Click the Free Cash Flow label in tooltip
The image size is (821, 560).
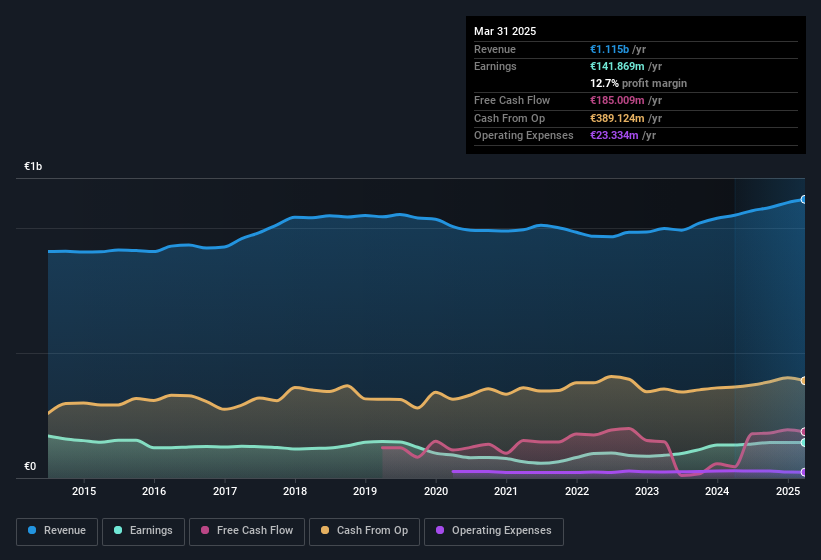click(512, 100)
